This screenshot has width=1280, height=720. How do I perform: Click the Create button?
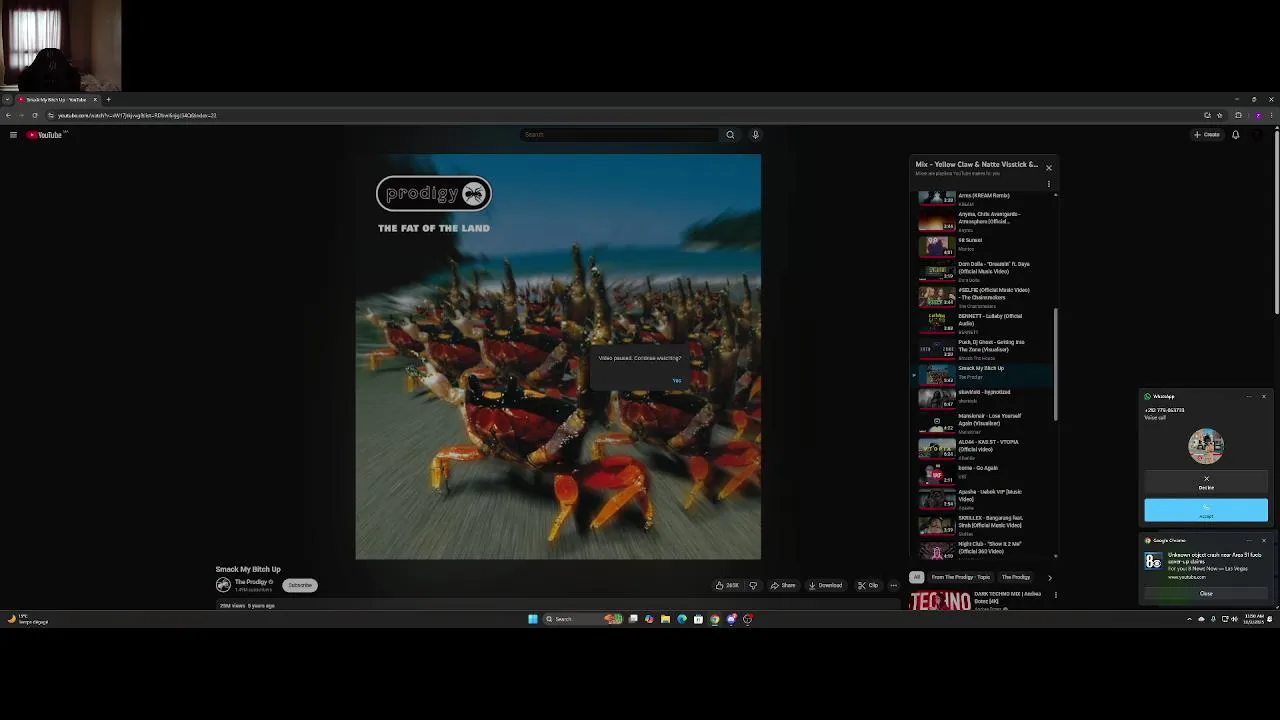pos(1206,135)
